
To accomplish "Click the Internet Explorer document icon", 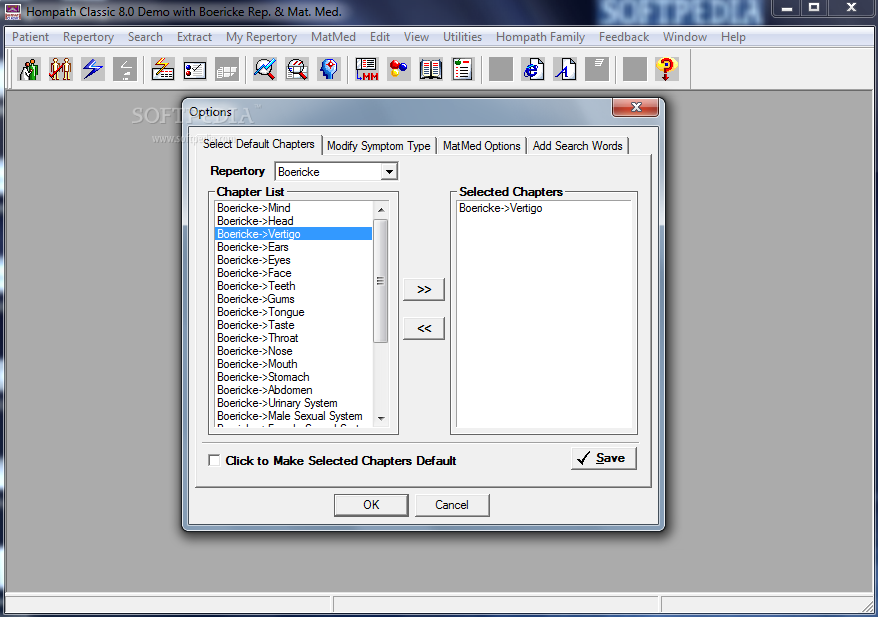I will (533, 69).
